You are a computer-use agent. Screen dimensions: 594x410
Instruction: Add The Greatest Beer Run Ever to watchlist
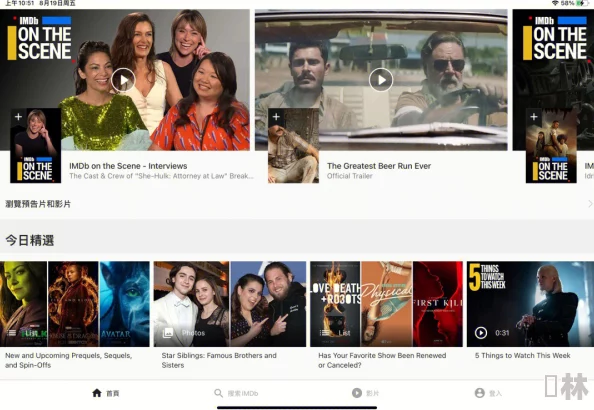[x=276, y=117]
